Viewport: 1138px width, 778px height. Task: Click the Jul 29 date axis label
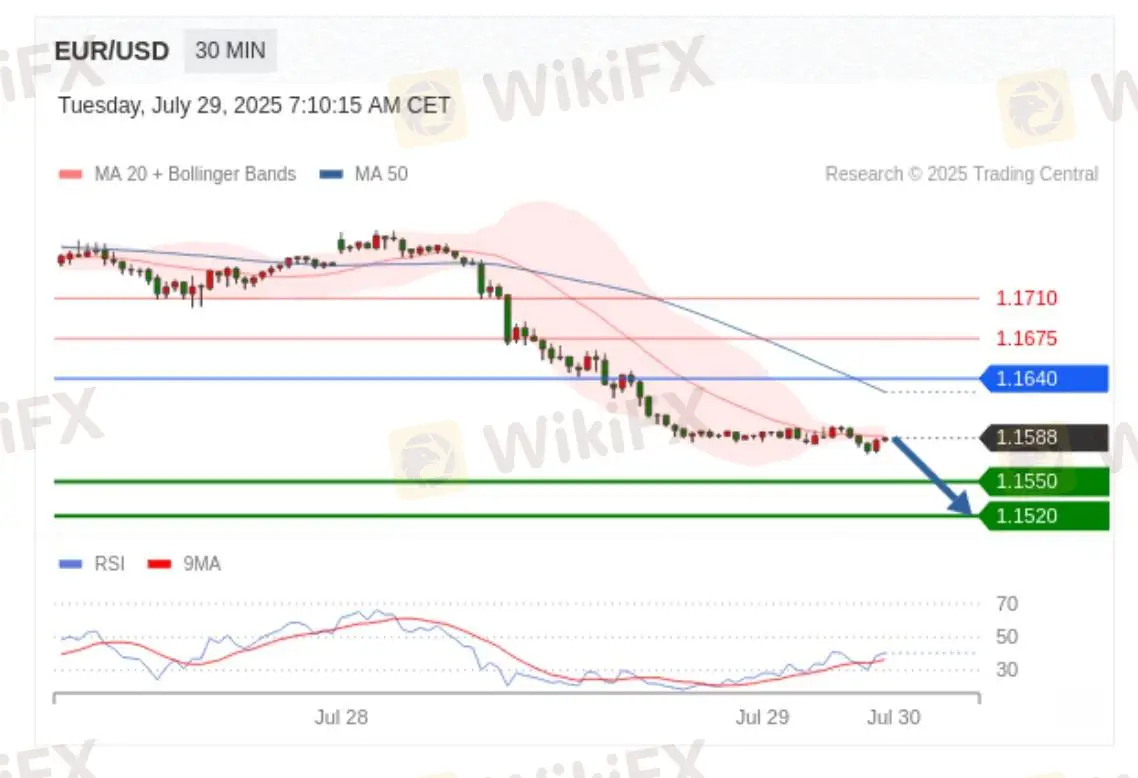point(762,718)
